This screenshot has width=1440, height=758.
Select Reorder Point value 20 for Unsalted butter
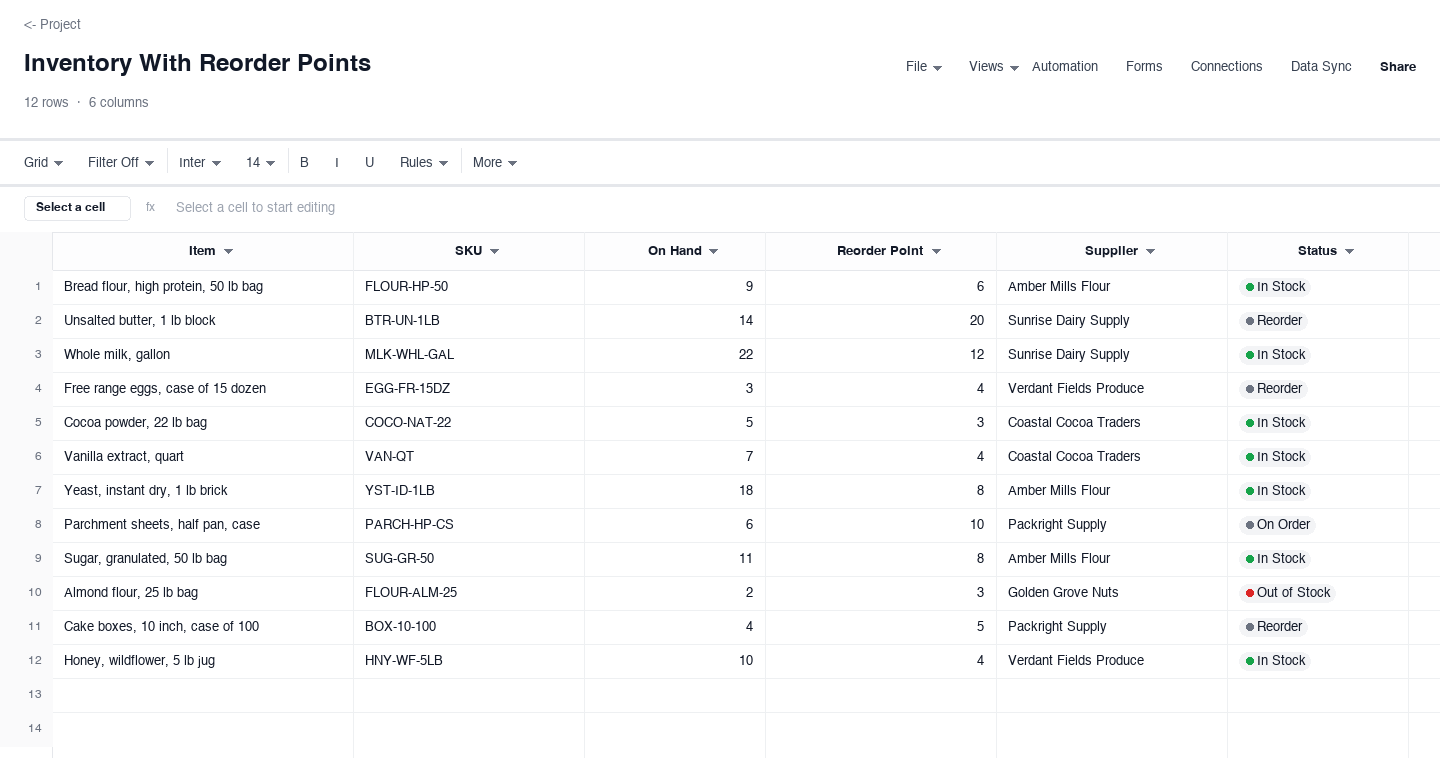pos(881,321)
